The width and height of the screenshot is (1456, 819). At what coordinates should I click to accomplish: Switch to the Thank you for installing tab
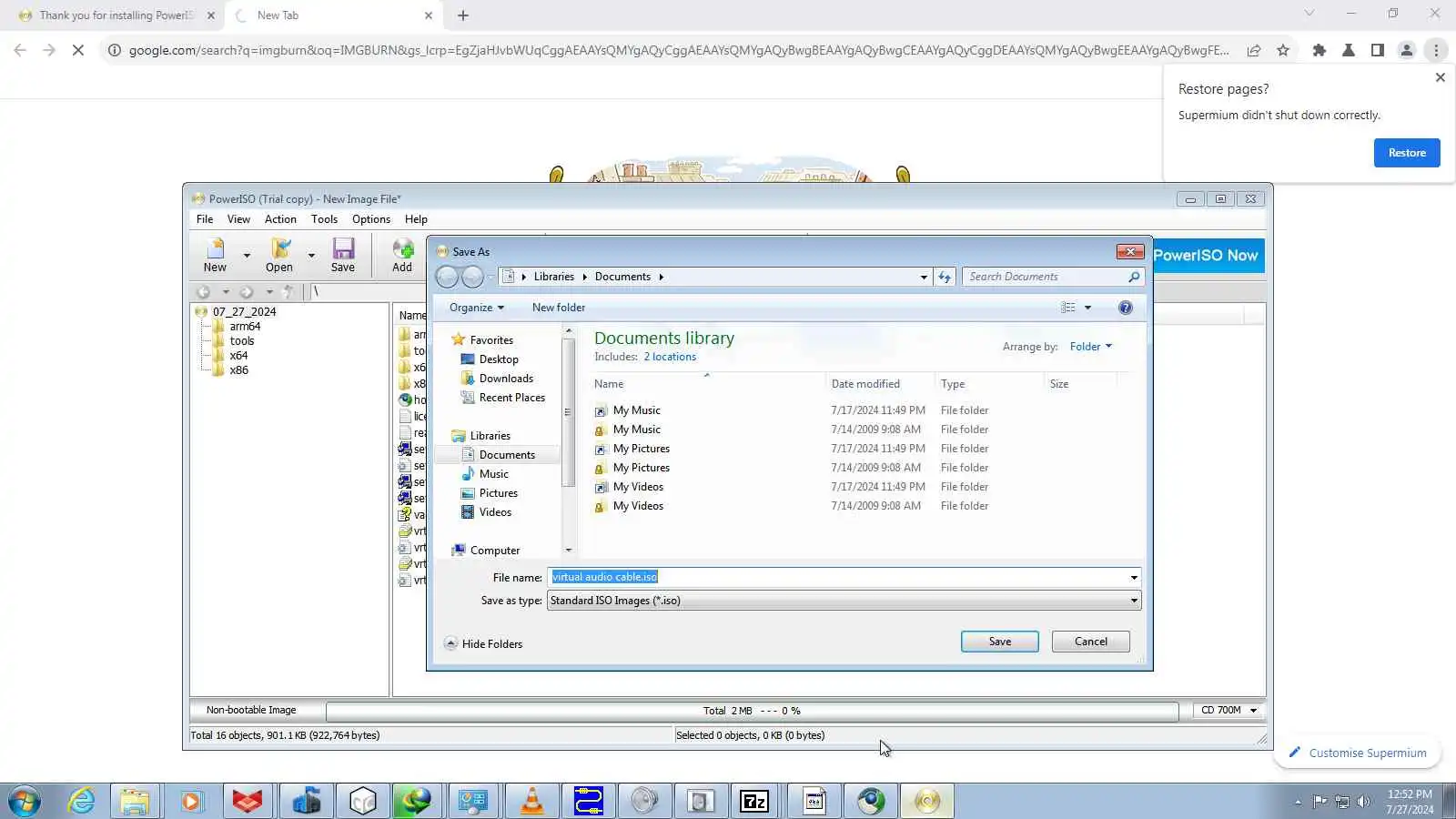point(116,15)
